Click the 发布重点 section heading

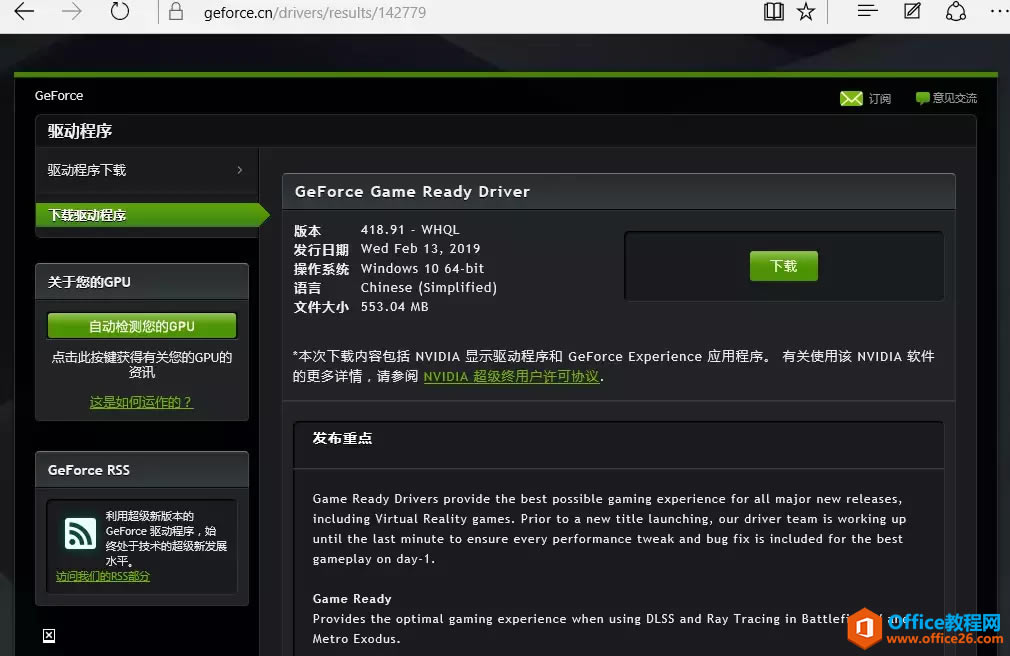pos(342,438)
